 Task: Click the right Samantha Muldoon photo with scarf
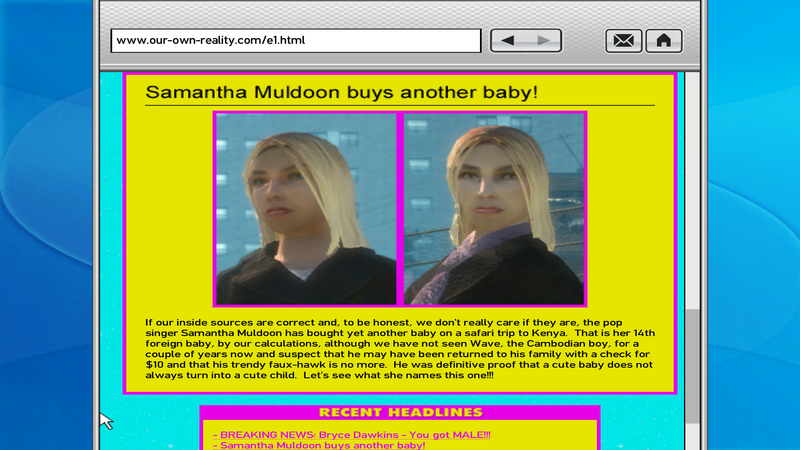[494, 209]
